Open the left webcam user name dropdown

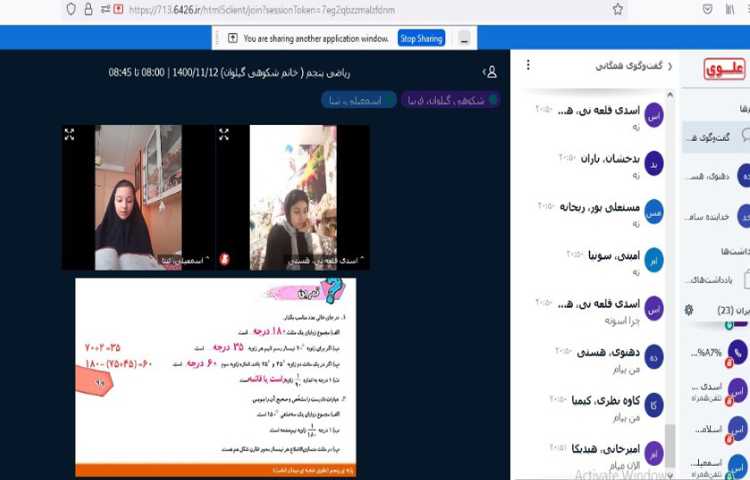click(x=186, y=260)
